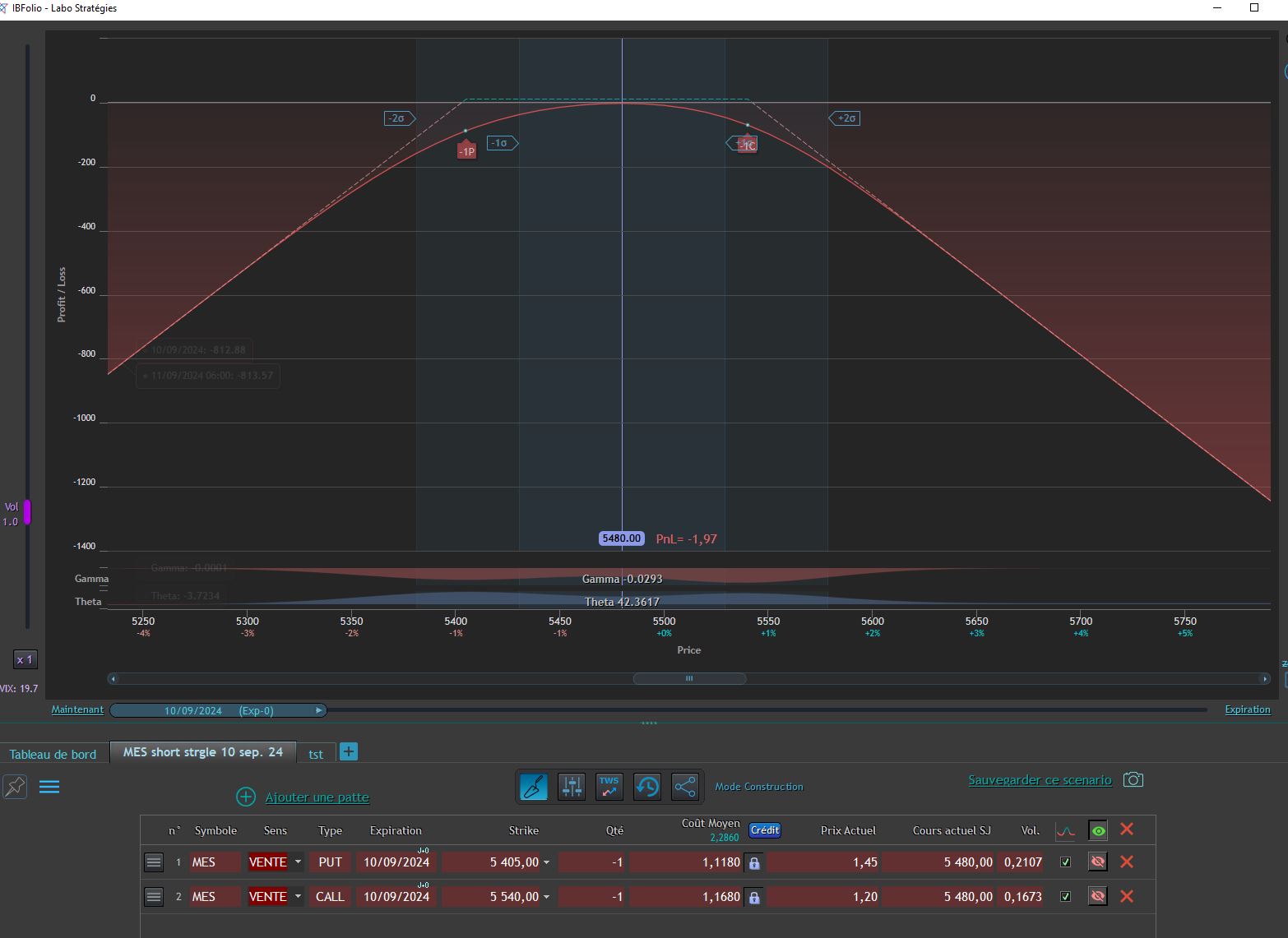Open the hamburger menu beside the pin
The height and width of the screenshot is (938, 1288).
[x=49, y=787]
